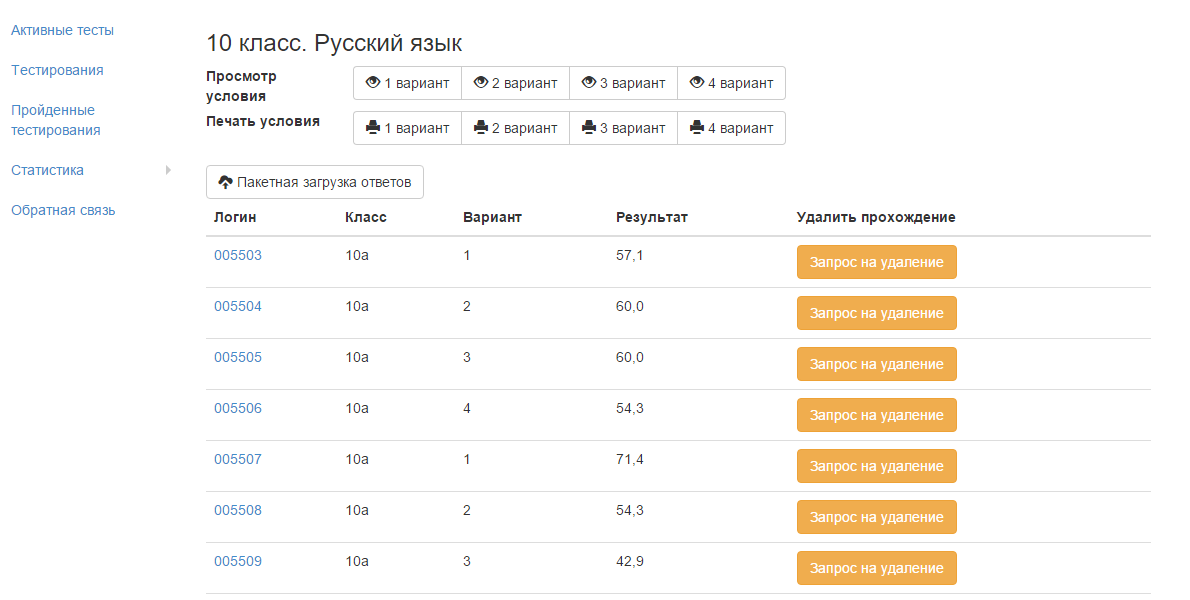Expand the Статистика submenu arrow
This screenshot has width=1190, height=600.
(x=168, y=170)
